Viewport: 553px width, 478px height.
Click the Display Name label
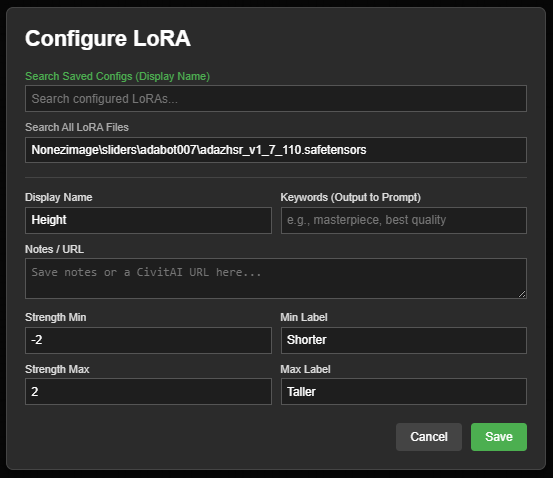click(x=59, y=197)
